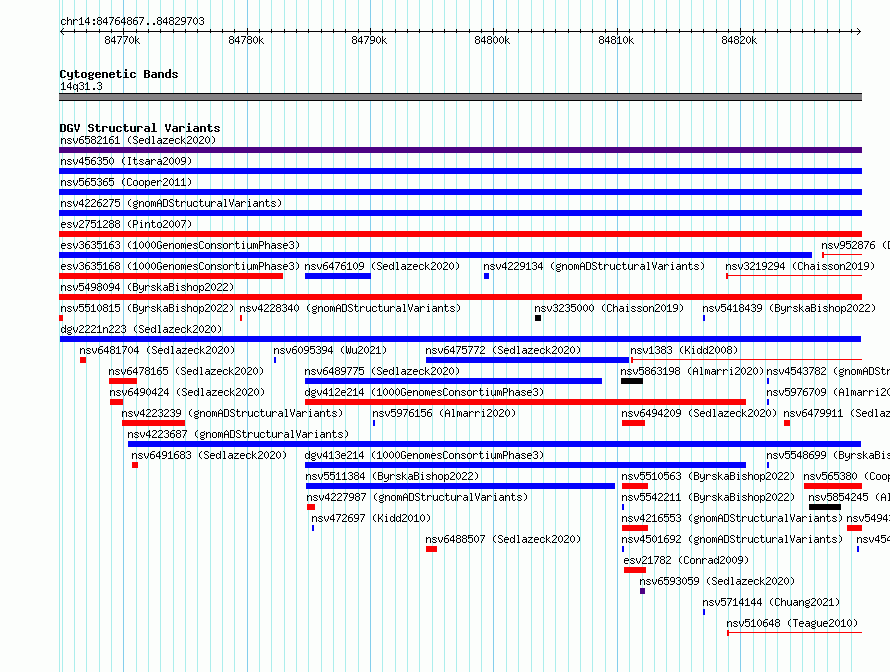Select the blue nsv6476109 variant bar

338,276
